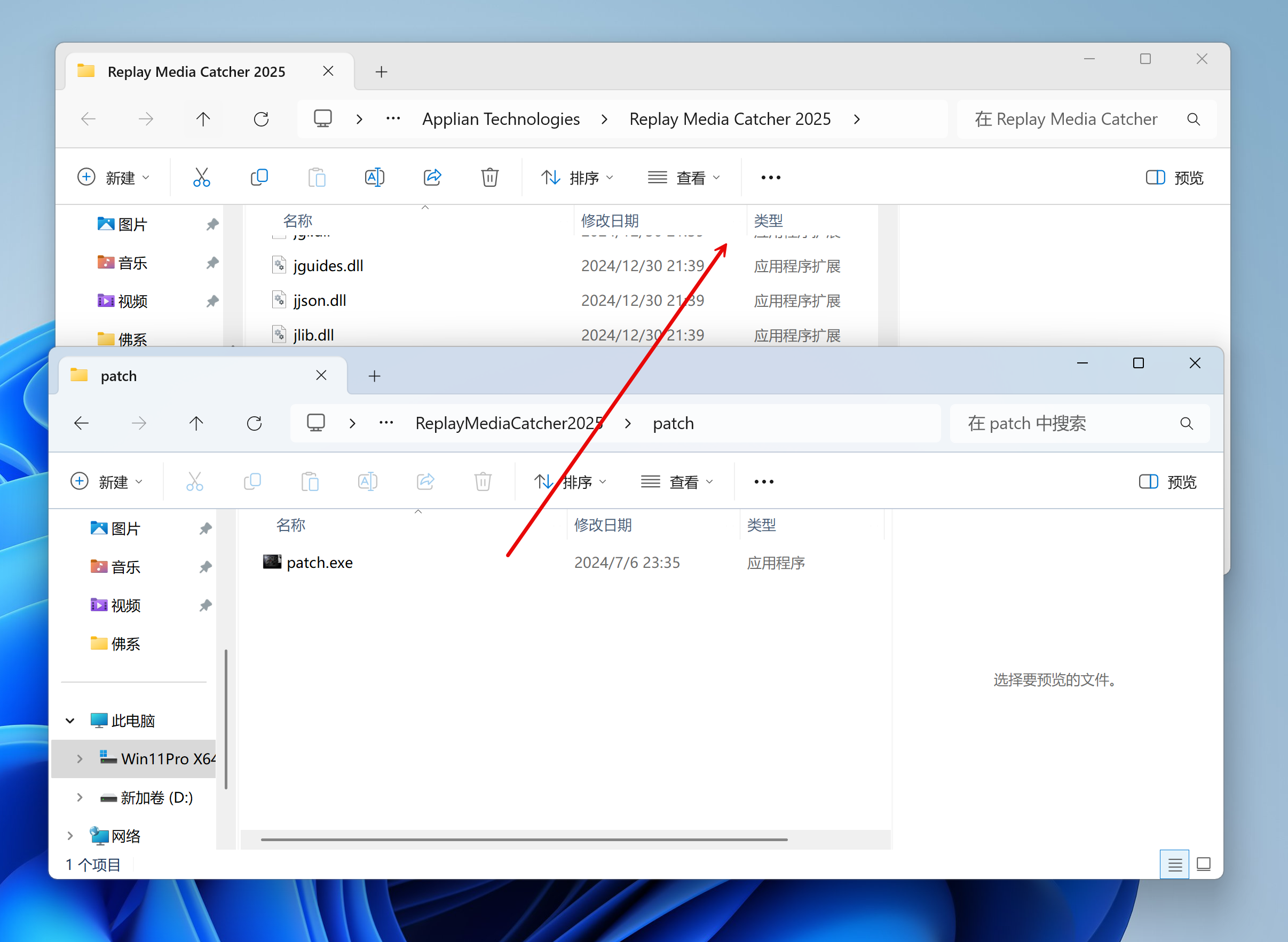
Task: Click the Delete trash icon in top window
Action: coord(489,177)
